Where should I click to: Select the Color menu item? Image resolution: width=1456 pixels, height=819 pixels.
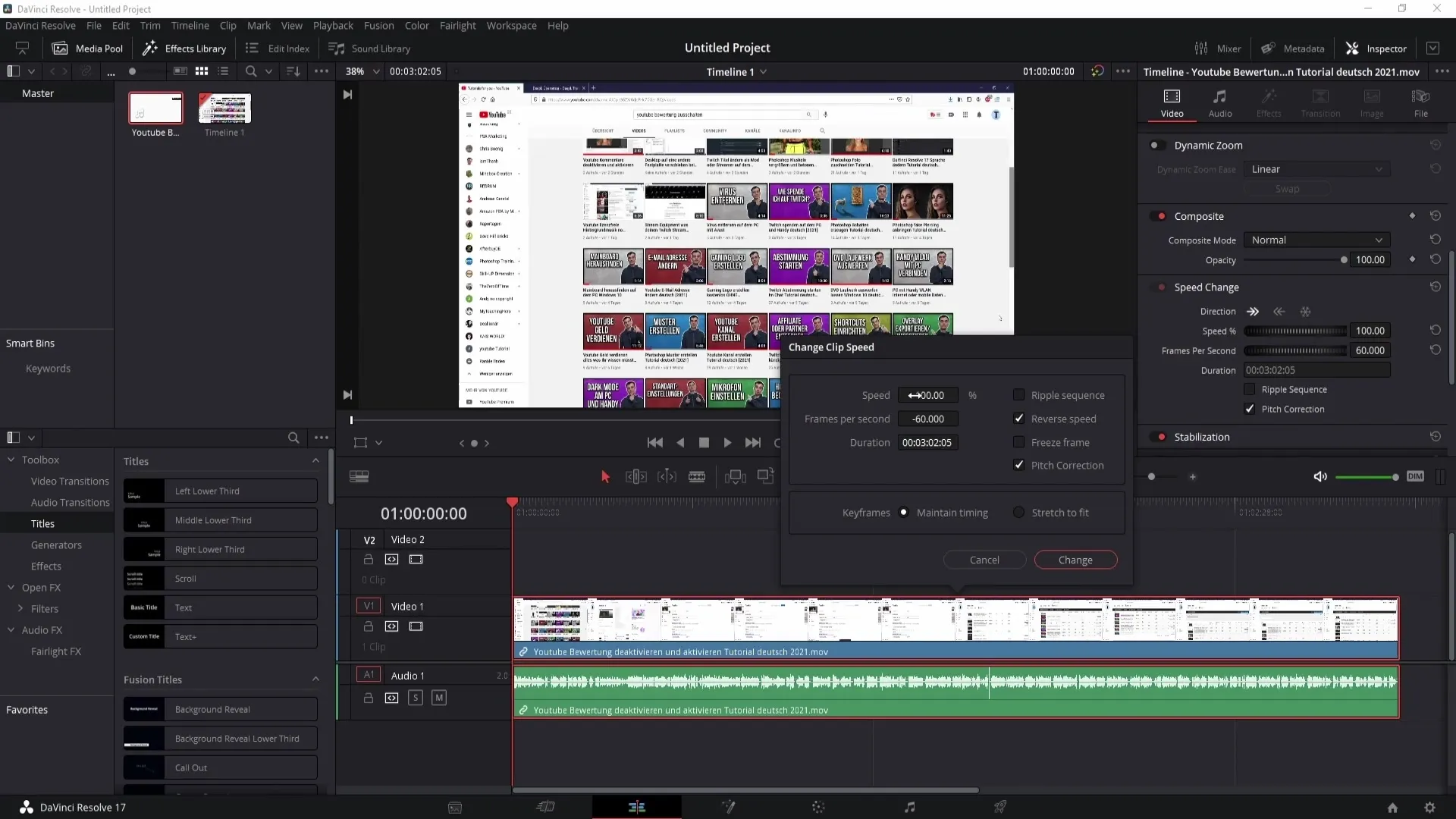point(417,25)
